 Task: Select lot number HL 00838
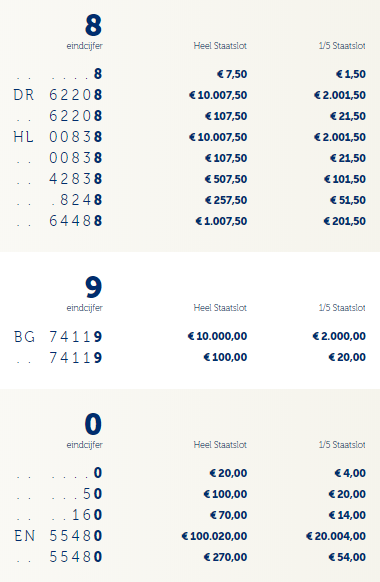coord(58,137)
